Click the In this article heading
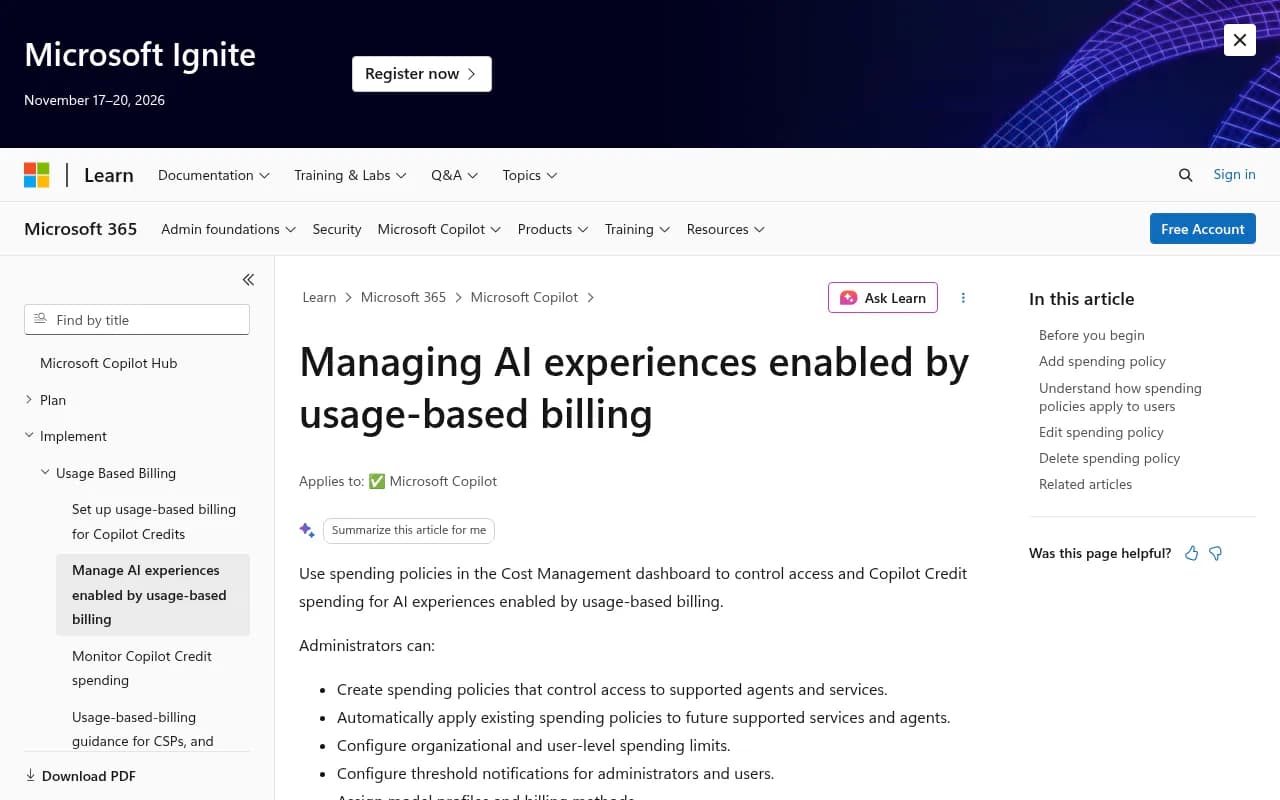Image resolution: width=1280 pixels, height=800 pixels. click(x=1081, y=299)
